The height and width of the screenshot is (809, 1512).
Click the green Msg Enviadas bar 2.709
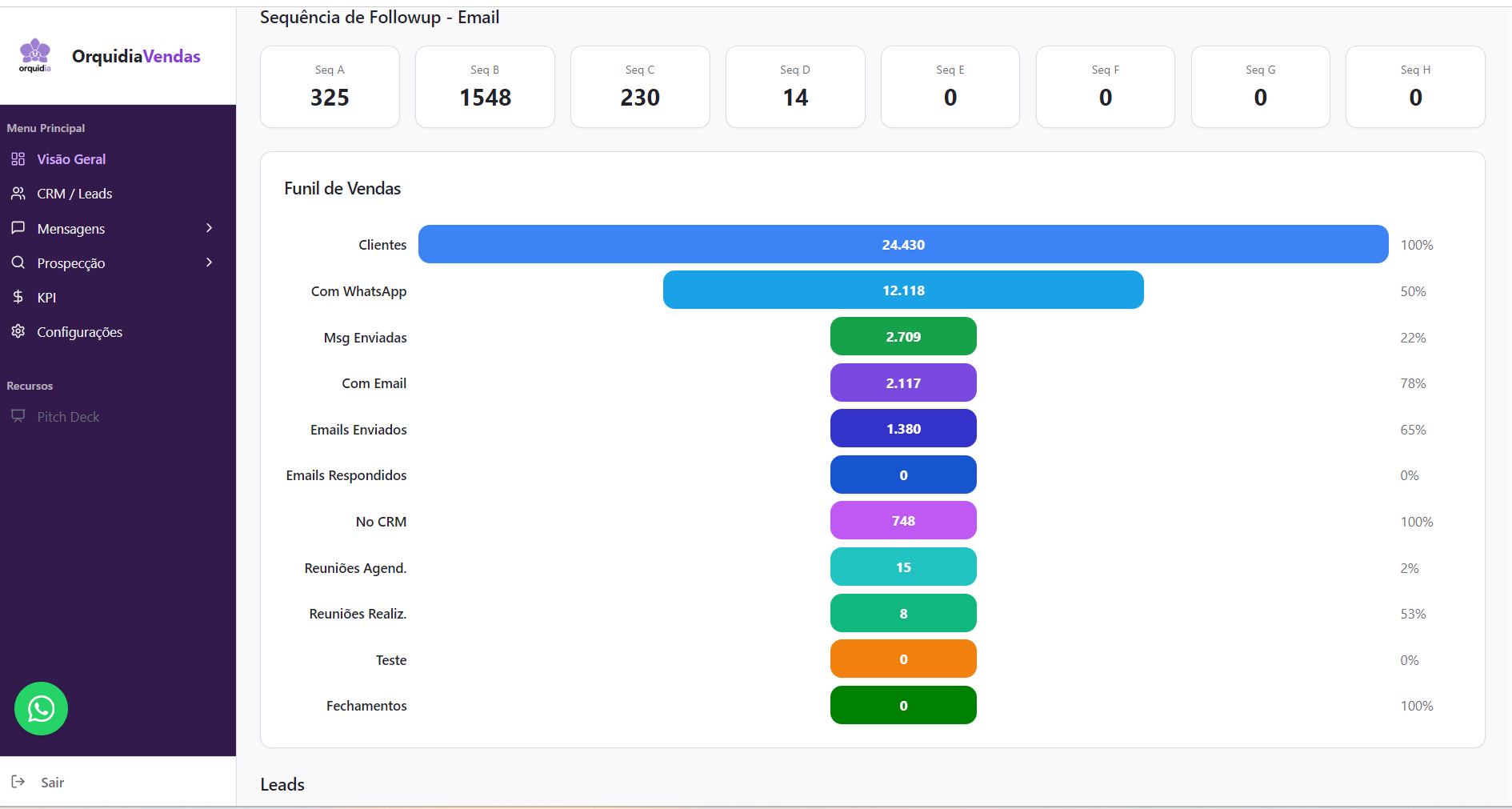pyautogui.click(x=903, y=336)
